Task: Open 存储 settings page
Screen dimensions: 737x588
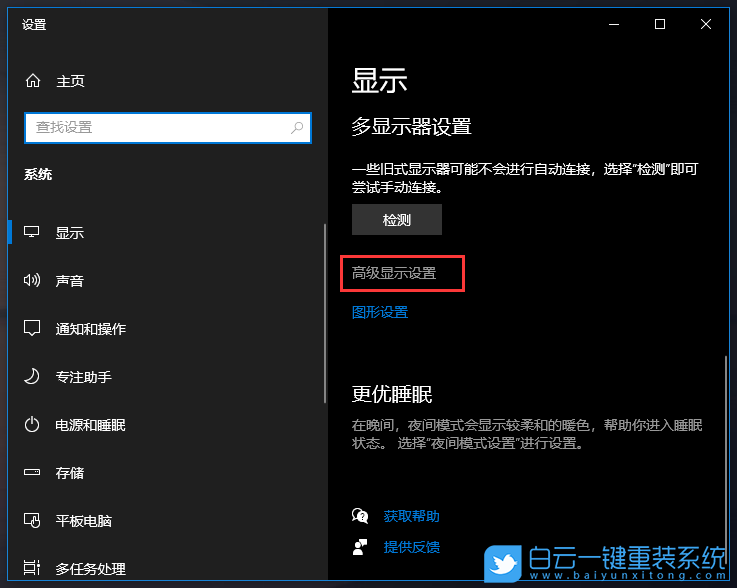Action: click(70, 473)
